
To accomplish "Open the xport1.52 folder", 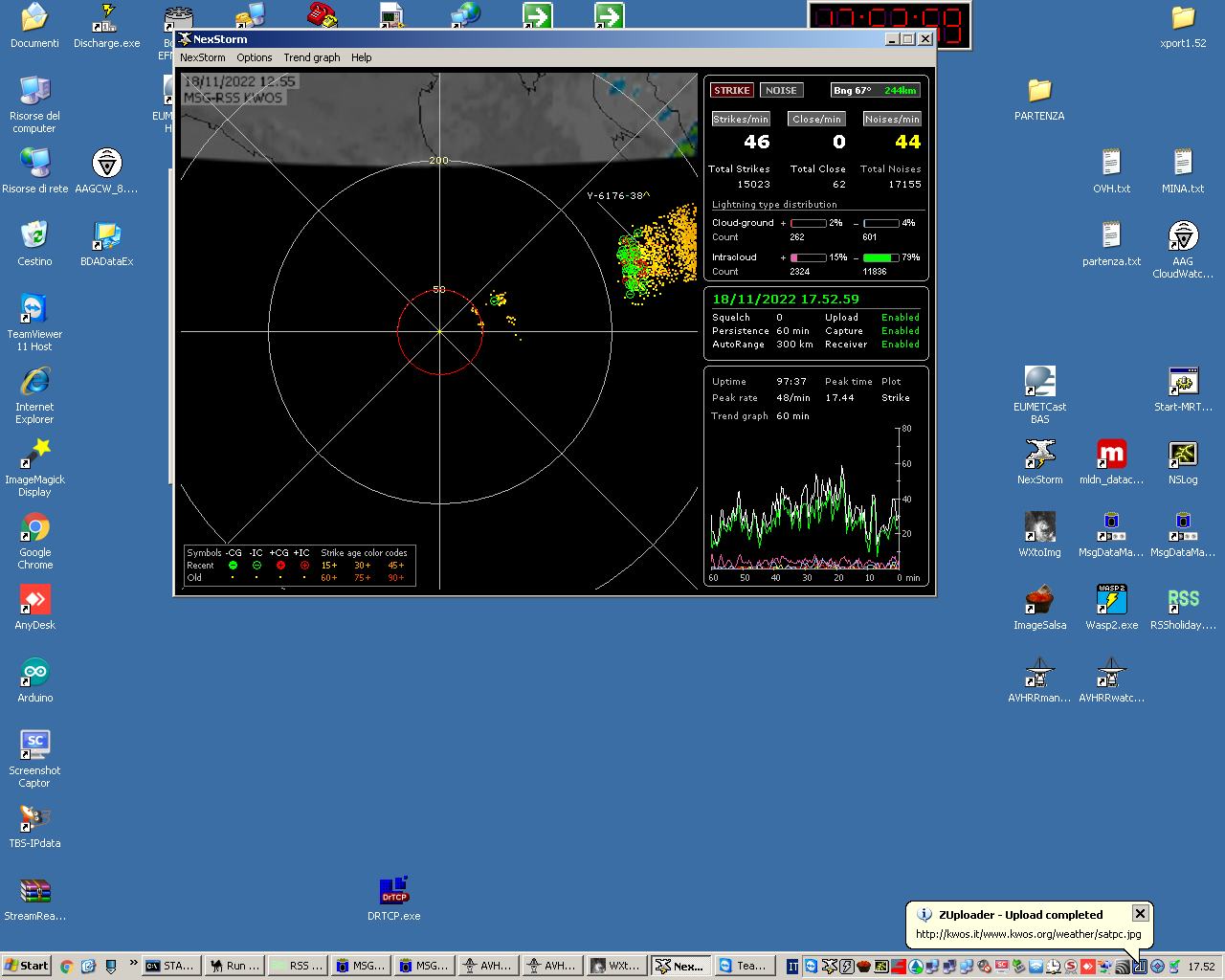I will click(x=1183, y=26).
